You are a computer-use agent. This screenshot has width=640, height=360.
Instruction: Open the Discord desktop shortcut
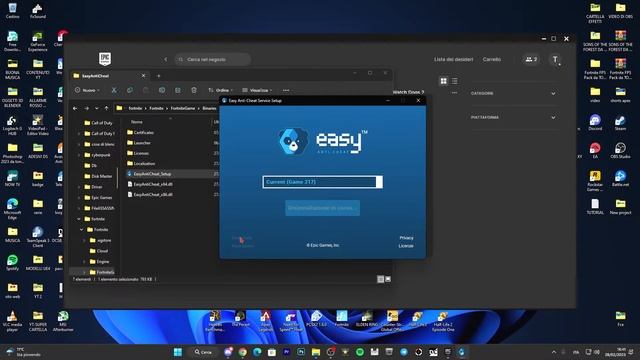click(x=595, y=122)
